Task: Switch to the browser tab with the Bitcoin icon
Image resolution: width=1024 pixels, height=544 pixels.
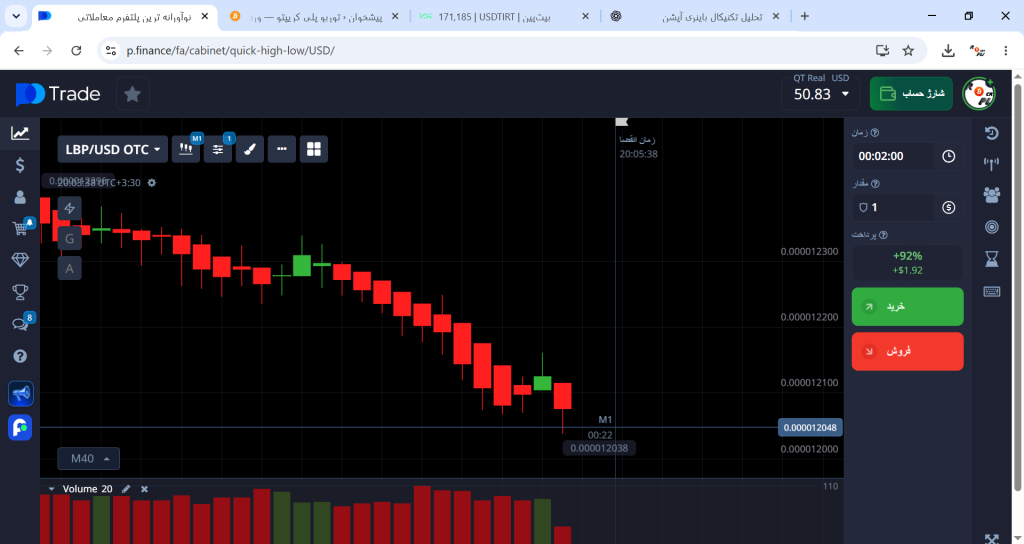Action: pos(313,16)
